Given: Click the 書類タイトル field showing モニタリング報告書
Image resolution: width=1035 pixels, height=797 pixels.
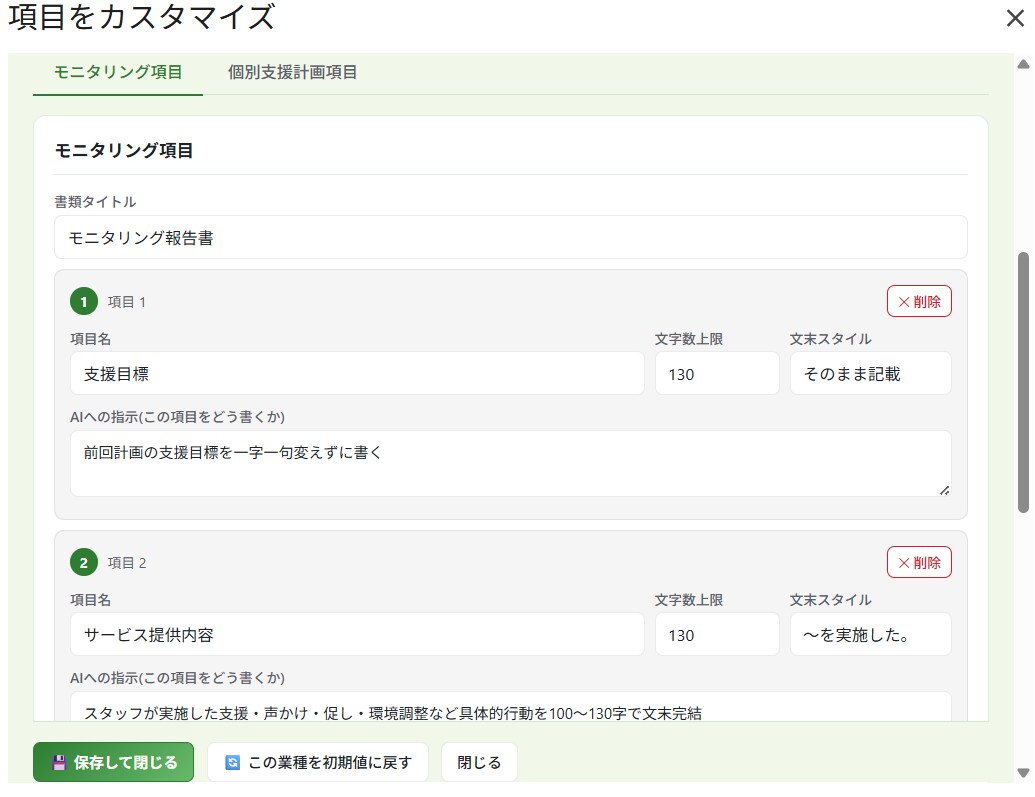Looking at the screenshot, I should [x=510, y=237].
